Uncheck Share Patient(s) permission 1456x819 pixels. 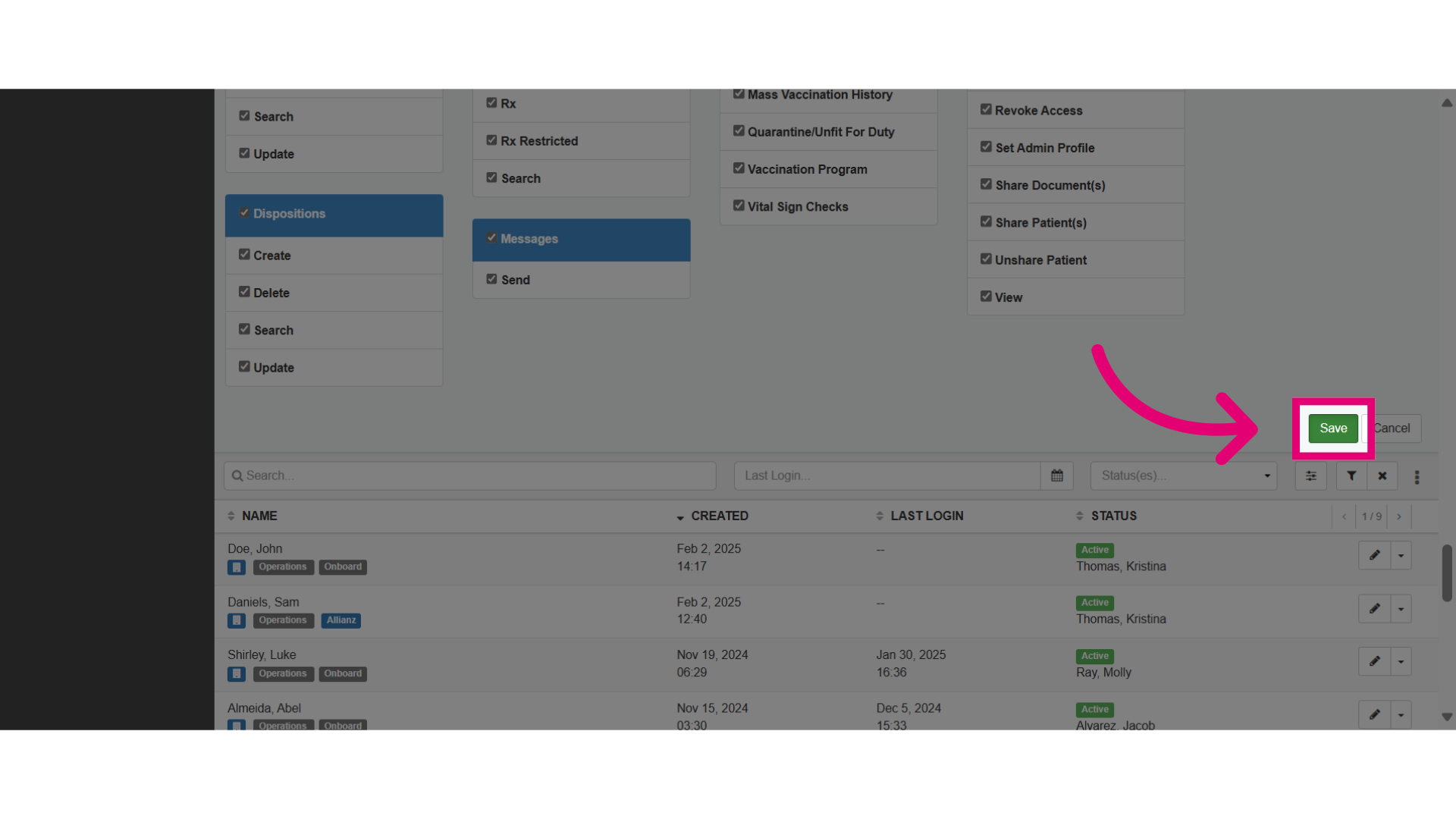pyautogui.click(x=986, y=221)
